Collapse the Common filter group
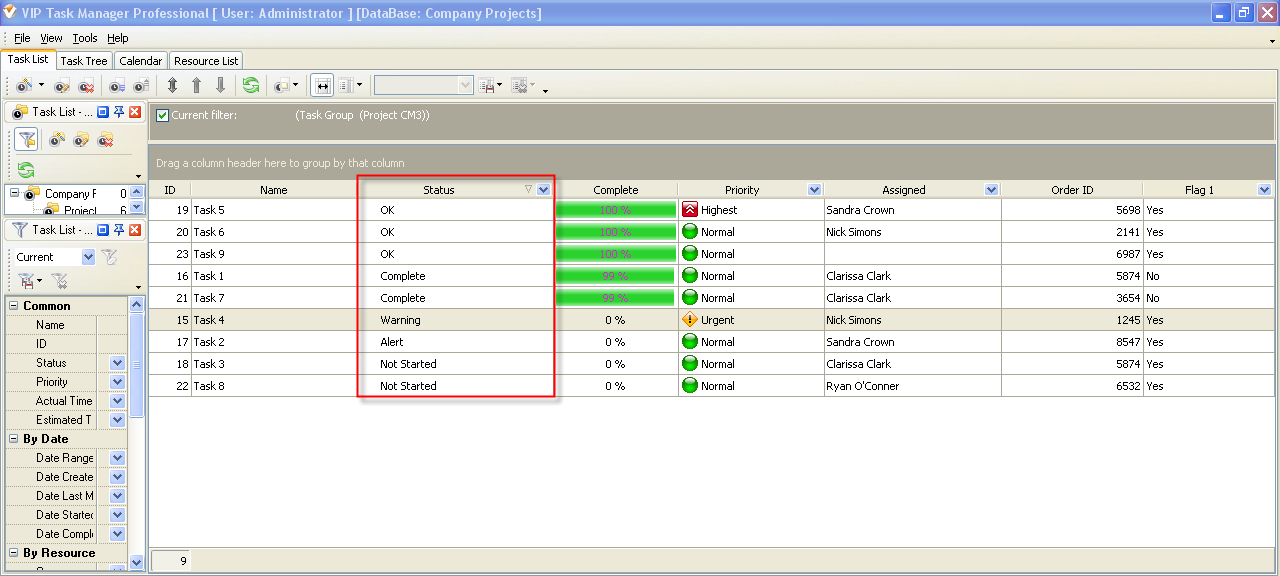Viewport: 1280px width, 576px height. coord(14,306)
